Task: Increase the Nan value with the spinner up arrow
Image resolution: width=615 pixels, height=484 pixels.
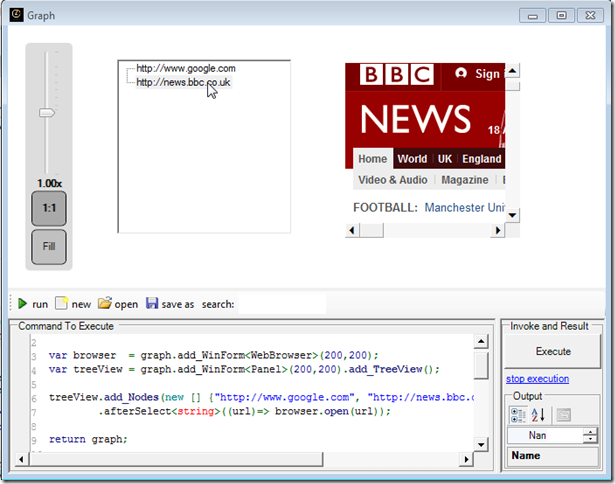Action: click(590, 432)
